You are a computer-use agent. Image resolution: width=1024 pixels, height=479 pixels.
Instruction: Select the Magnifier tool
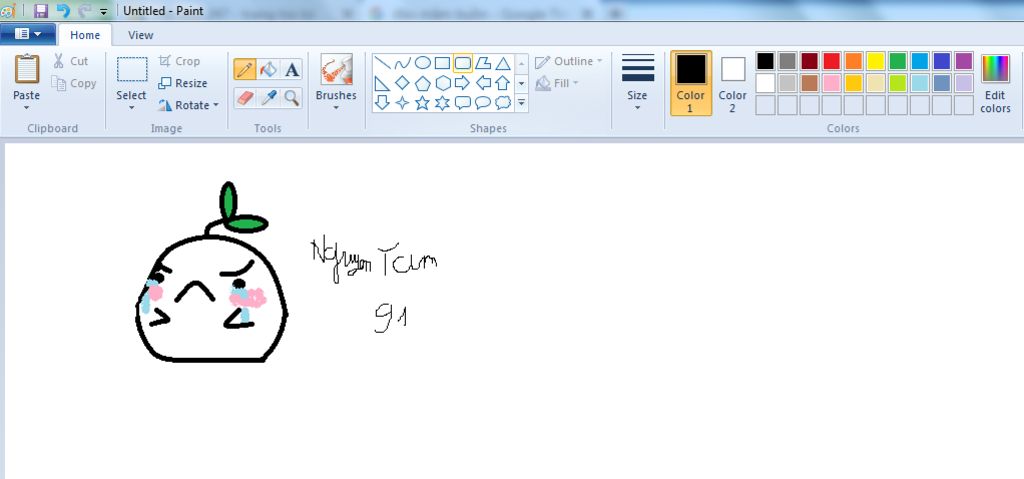[292, 98]
